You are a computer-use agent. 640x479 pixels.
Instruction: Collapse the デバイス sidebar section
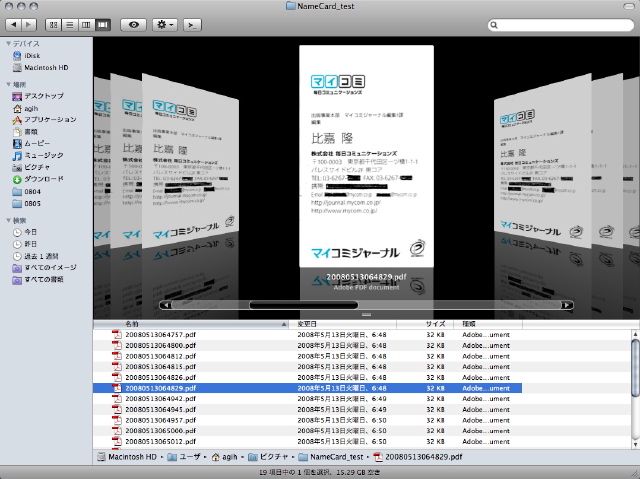[8, 44]
